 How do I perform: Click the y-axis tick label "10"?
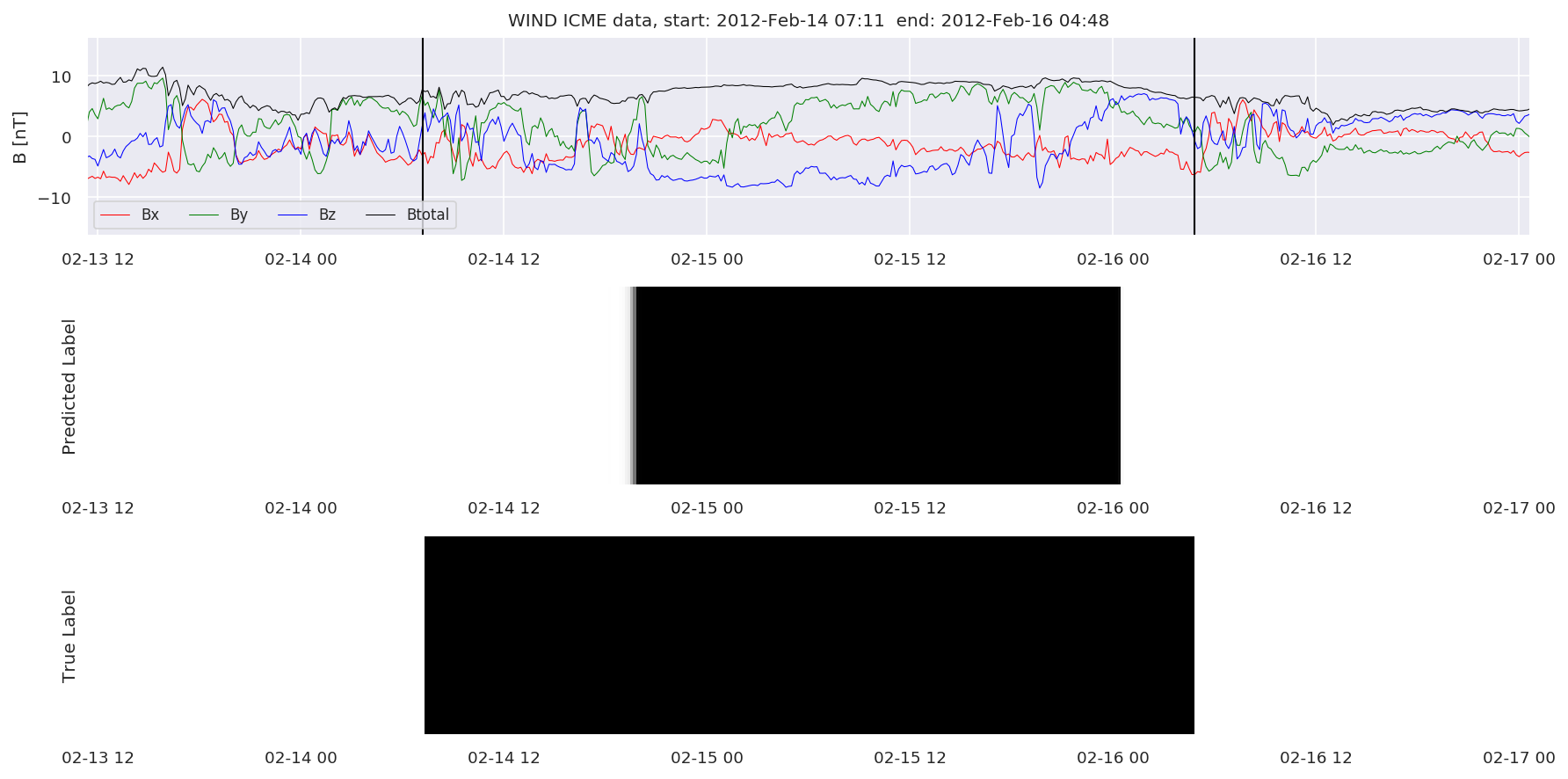[x=62, y=77]
